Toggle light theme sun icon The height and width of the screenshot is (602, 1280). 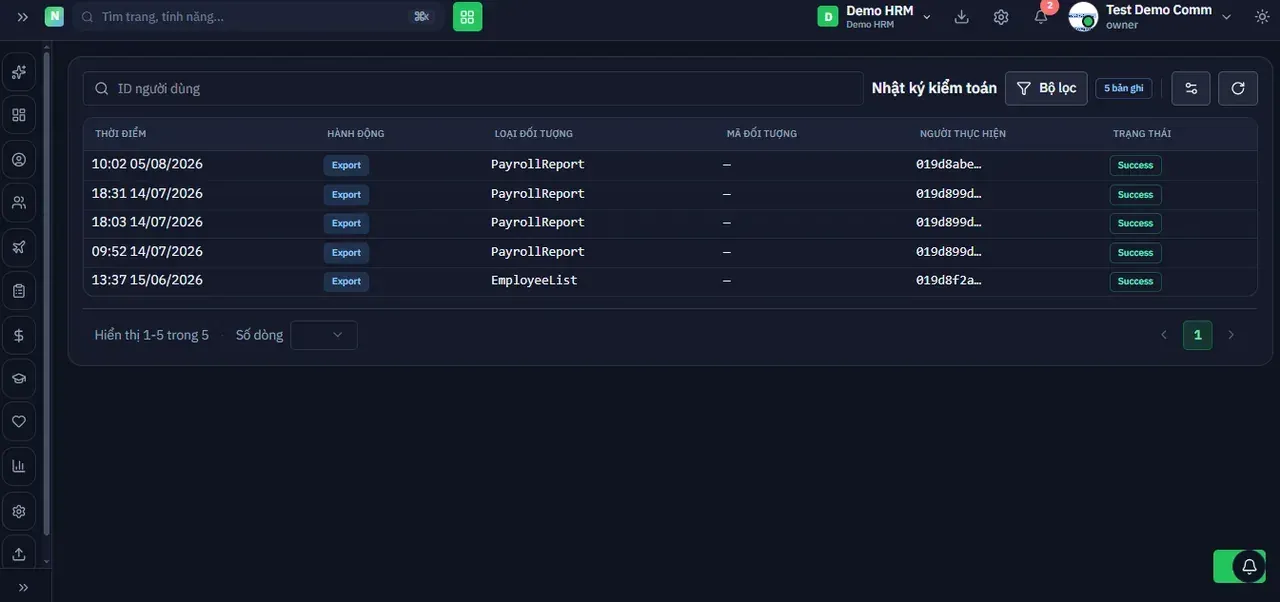[x=1261, y=17]
